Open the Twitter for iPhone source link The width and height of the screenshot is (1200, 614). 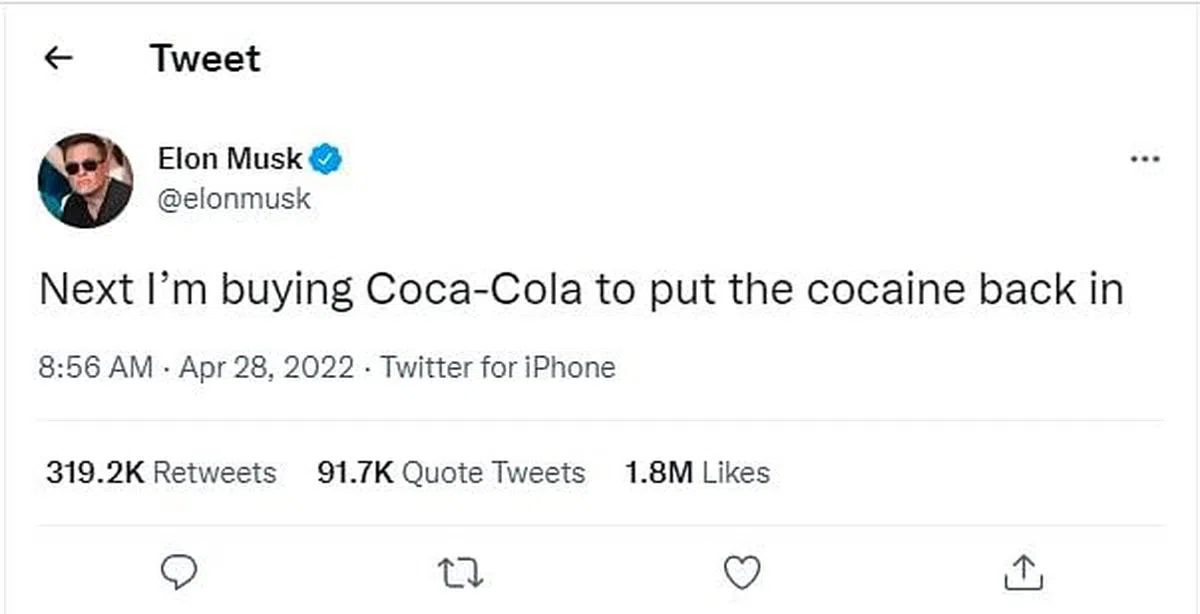pos(498,368)
